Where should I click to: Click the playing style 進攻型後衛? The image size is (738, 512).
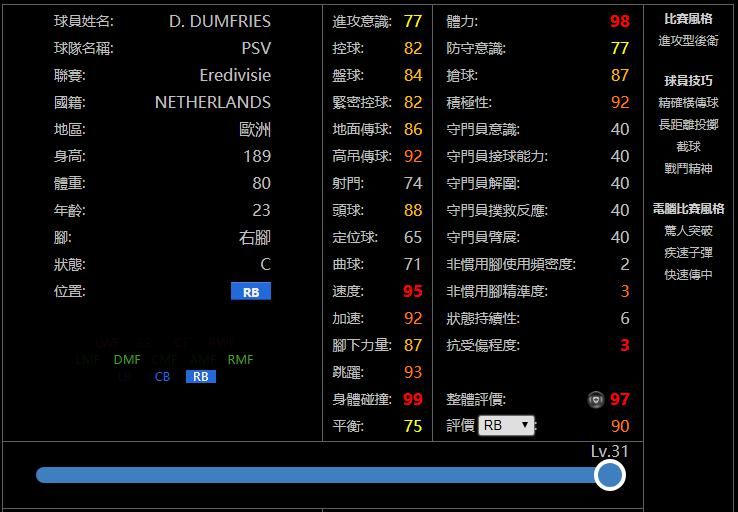pyautogui.click(x=688, y=41)
